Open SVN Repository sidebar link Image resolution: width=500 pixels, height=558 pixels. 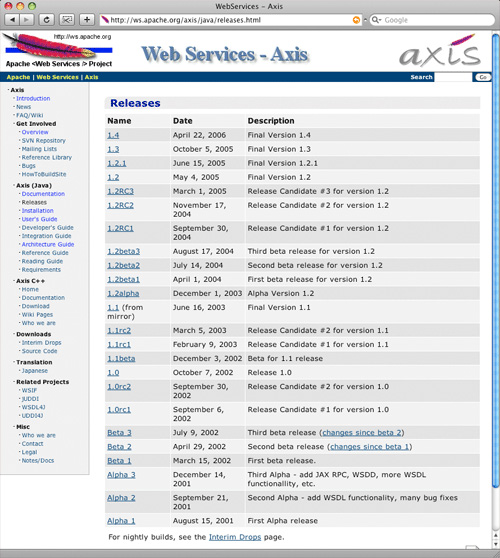coord(43,141)
